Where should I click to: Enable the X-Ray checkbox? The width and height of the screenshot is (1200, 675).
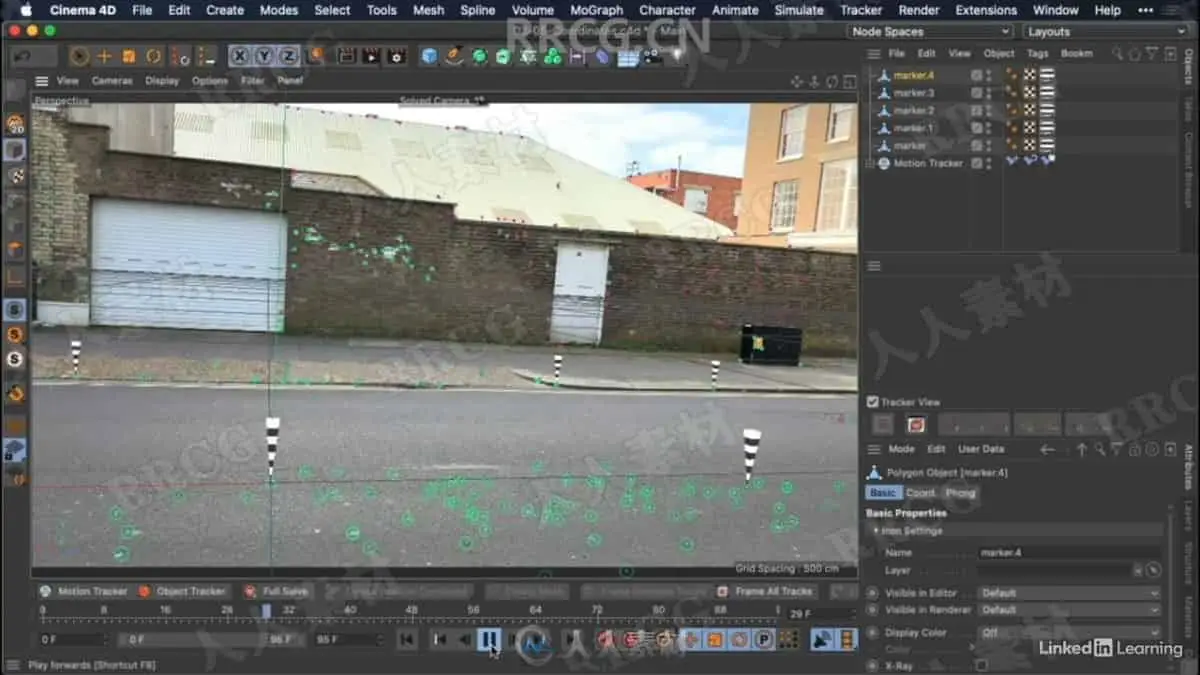[x=982, y=665]
